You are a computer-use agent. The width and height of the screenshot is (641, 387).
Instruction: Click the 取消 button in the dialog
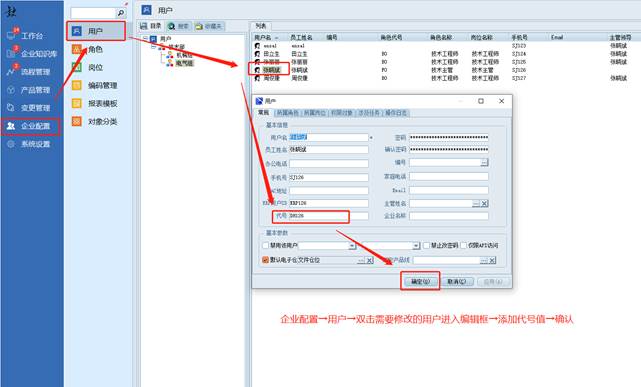click(x=457, y=282)
